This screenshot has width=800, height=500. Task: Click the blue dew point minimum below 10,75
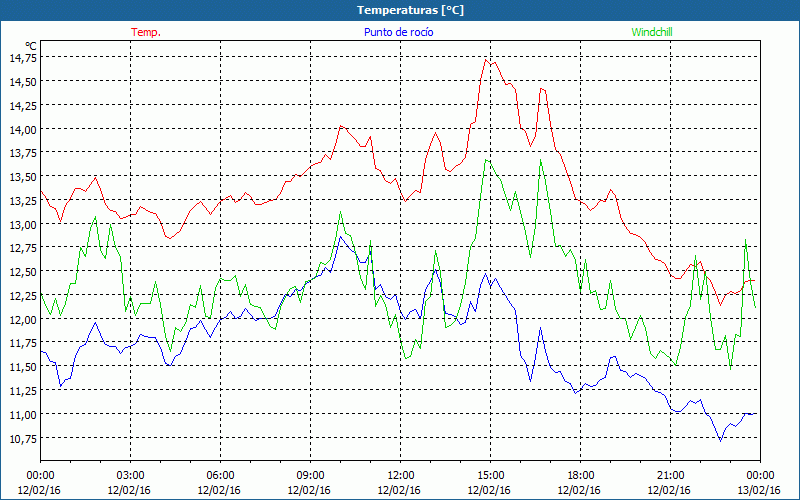[720, 440]
